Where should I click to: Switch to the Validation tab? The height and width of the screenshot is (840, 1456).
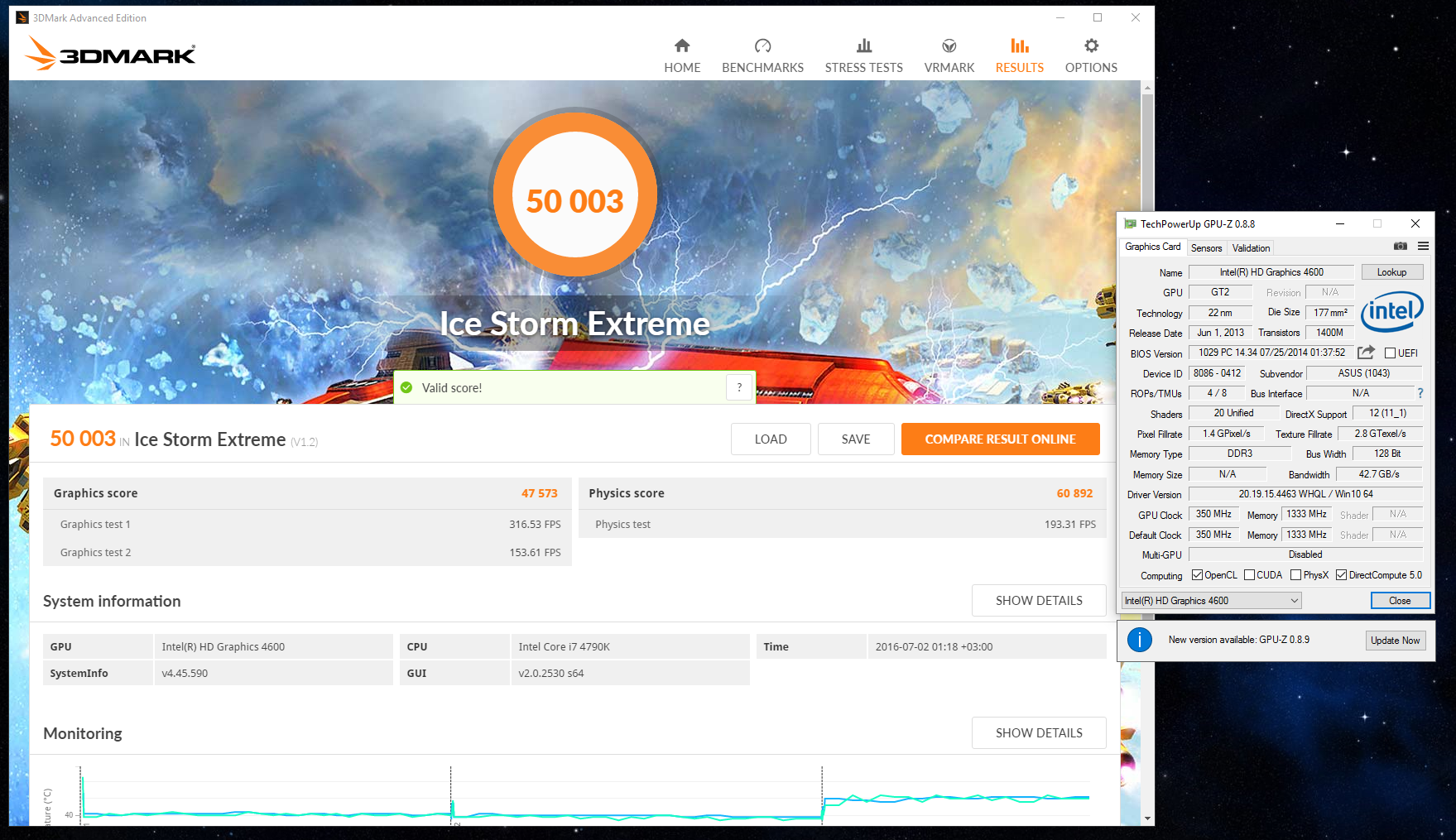pyautogui.click(x=1251, y=247)
